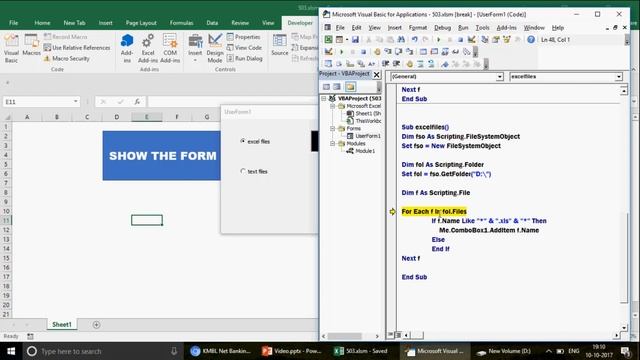The width and height of the screenshot is (640, 360).
Task: Click Macro Security in Excel ribbon
Action: pos(67,59)
